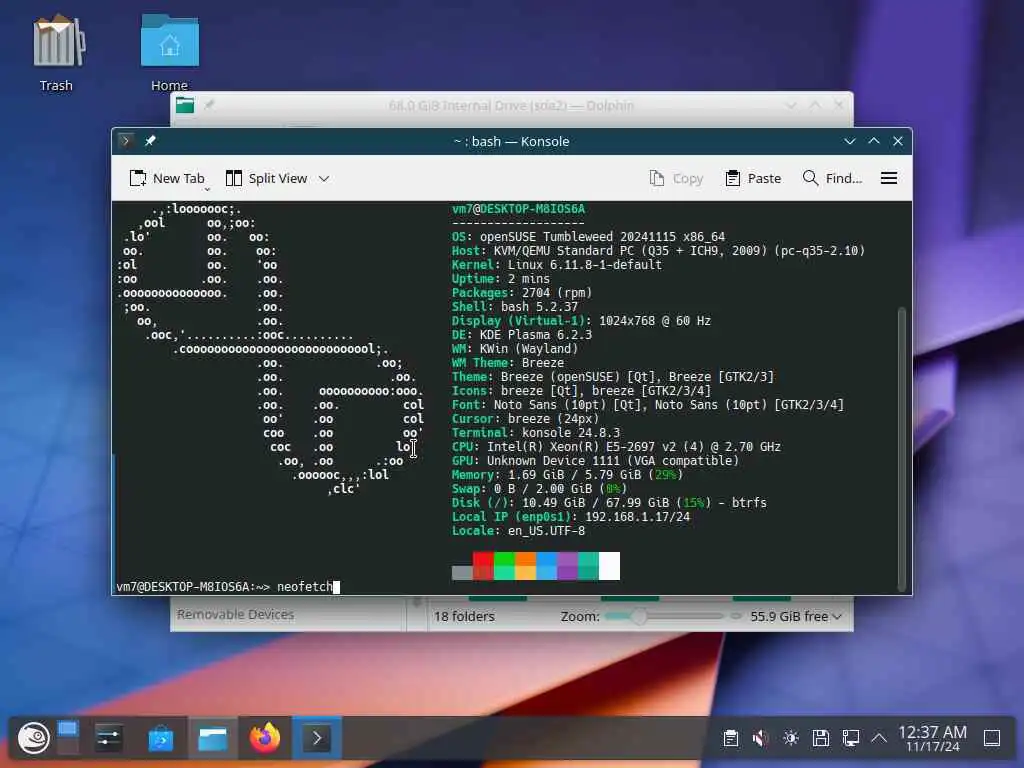Click the virtual desktop pager
This screenshot has height=768, width=1024.
[x=68, y=738]
